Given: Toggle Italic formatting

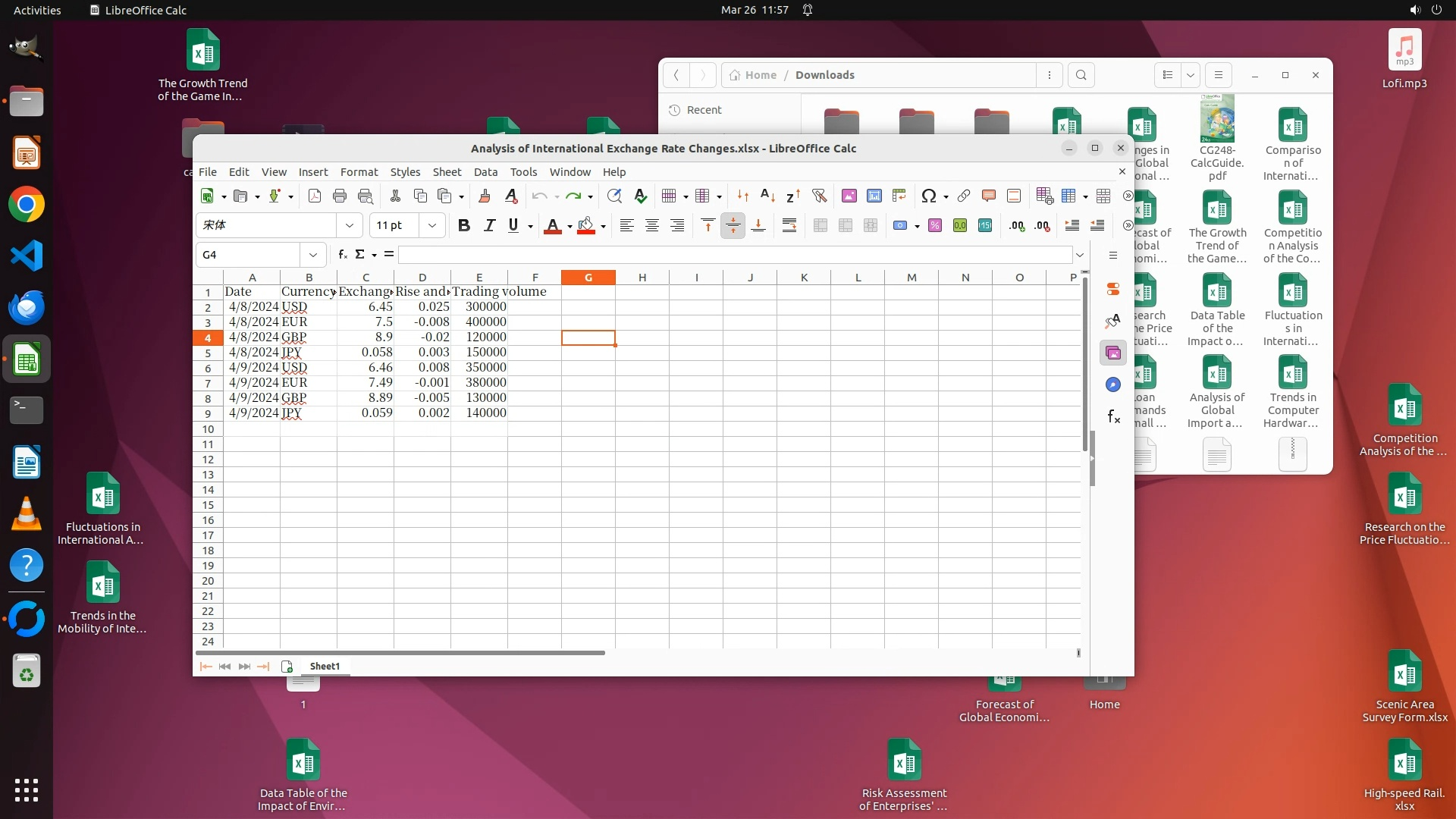Looking at the screenshot, I should [489, 225].
